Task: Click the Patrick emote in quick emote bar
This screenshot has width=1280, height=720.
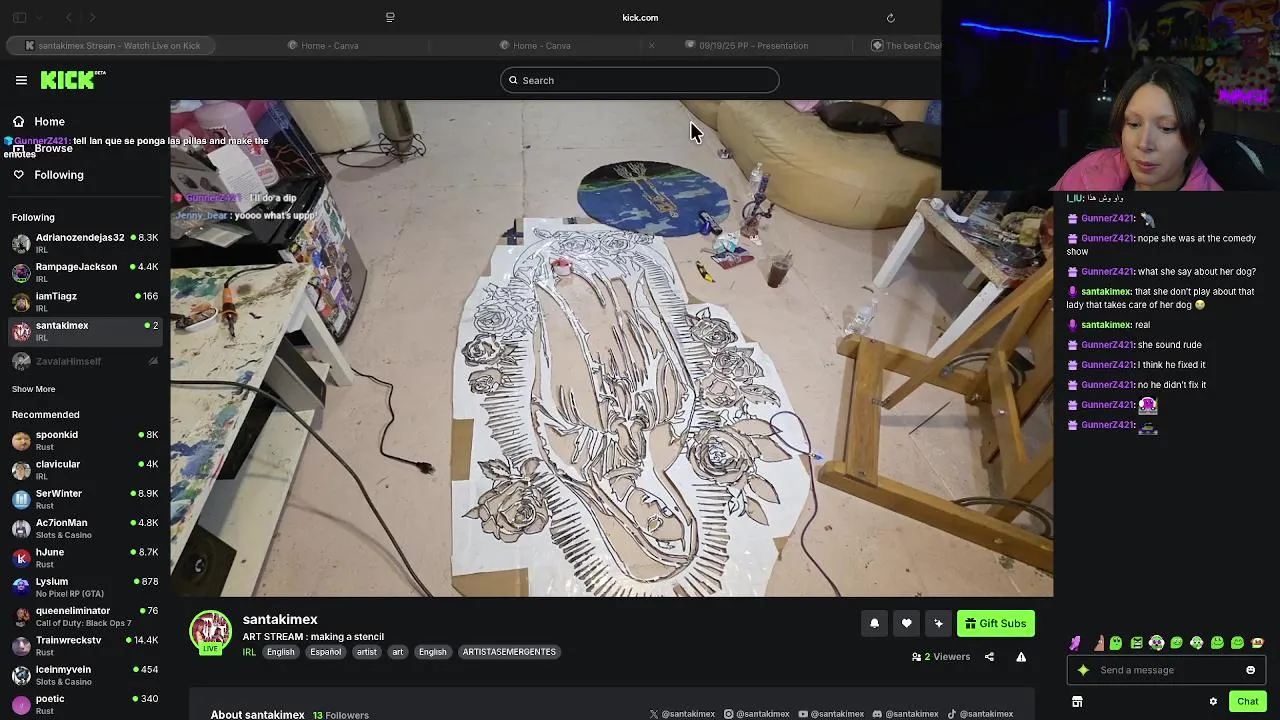Action: click(1099, 643)
